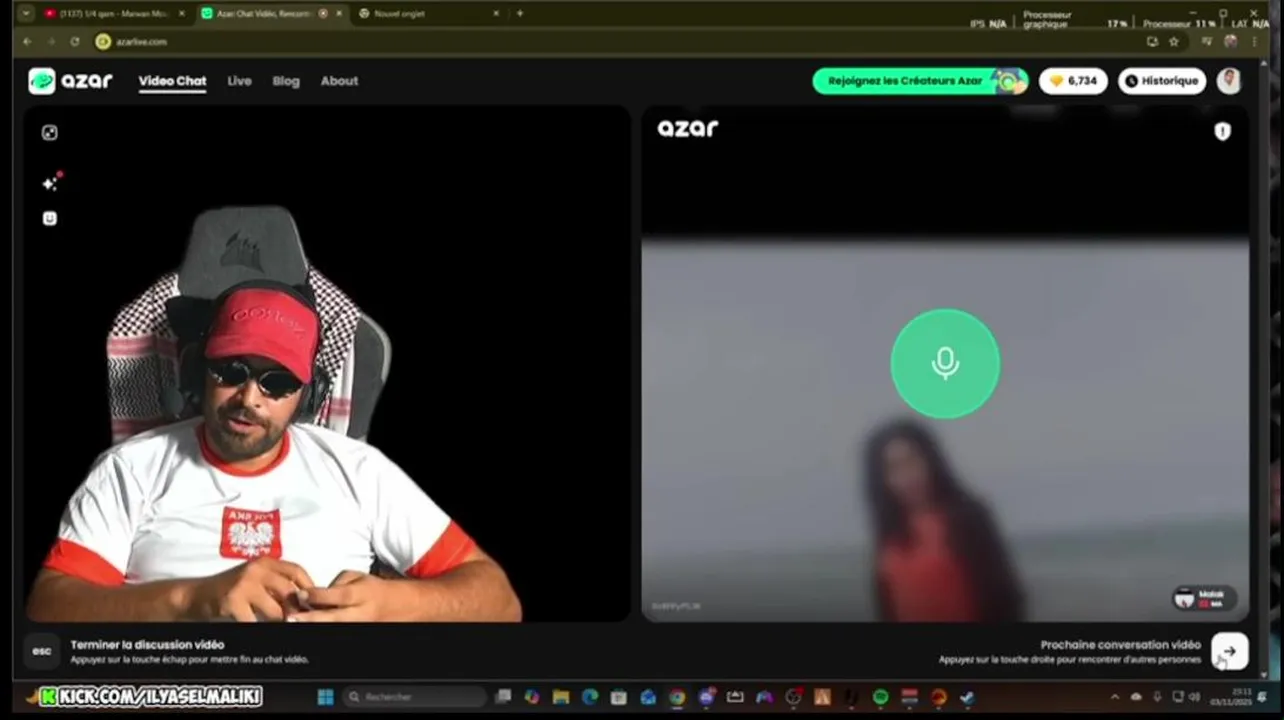Click the browser back arrow
1284x720 pixels.
[27, 41]
